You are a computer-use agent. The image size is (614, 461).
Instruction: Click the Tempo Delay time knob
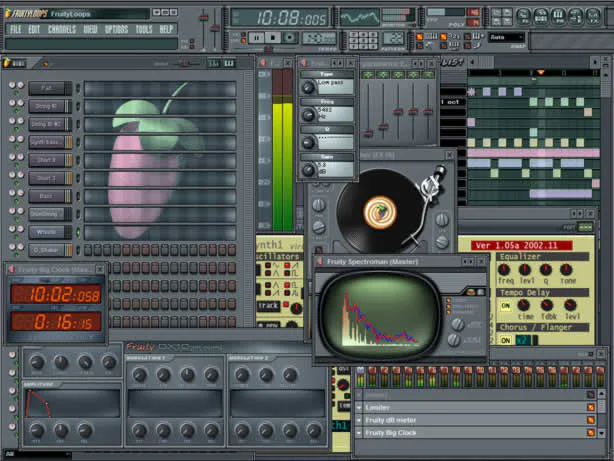point(523,305)
